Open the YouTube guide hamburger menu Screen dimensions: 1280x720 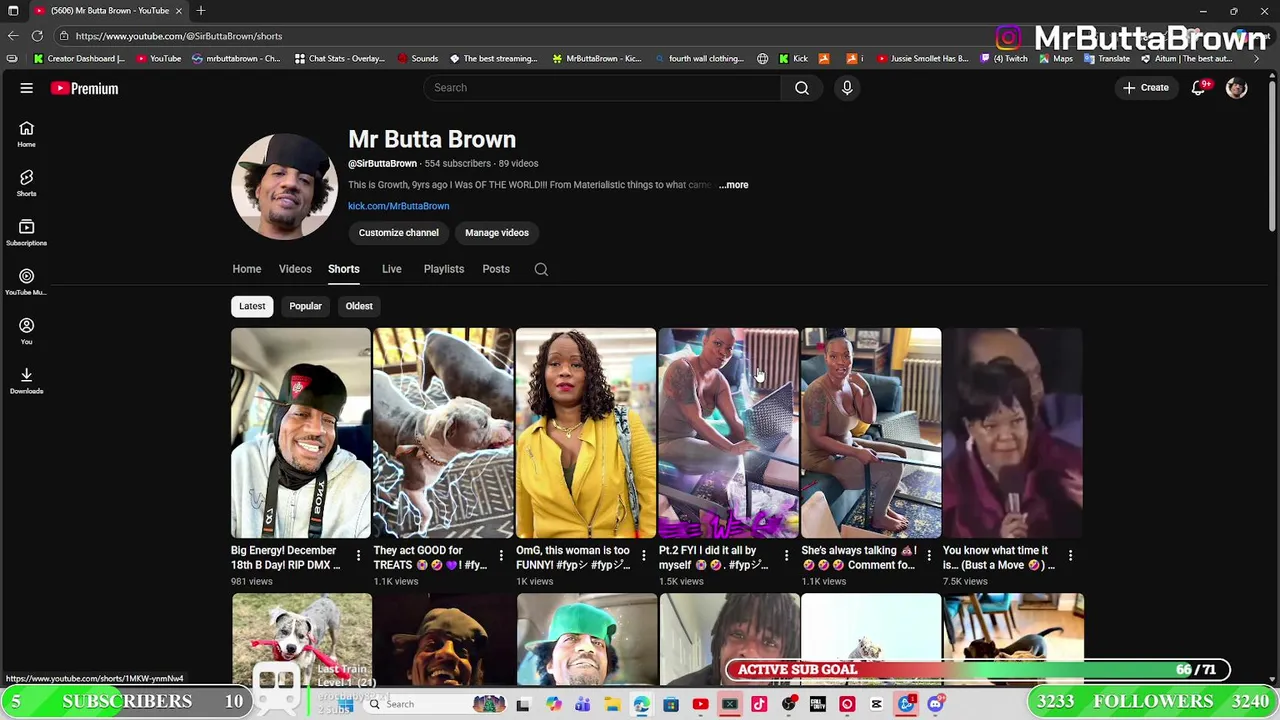27,88
